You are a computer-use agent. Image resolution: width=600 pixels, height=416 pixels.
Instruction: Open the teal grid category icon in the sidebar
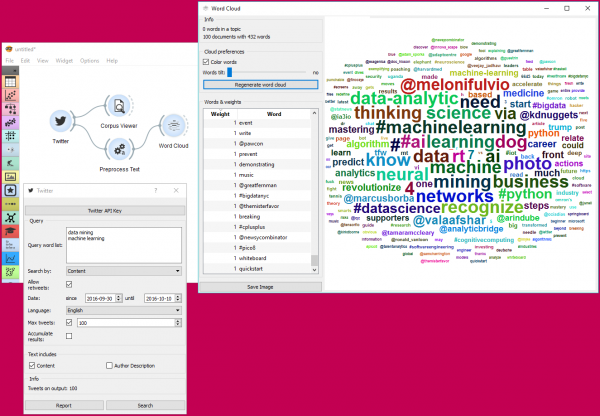(10, 136)
